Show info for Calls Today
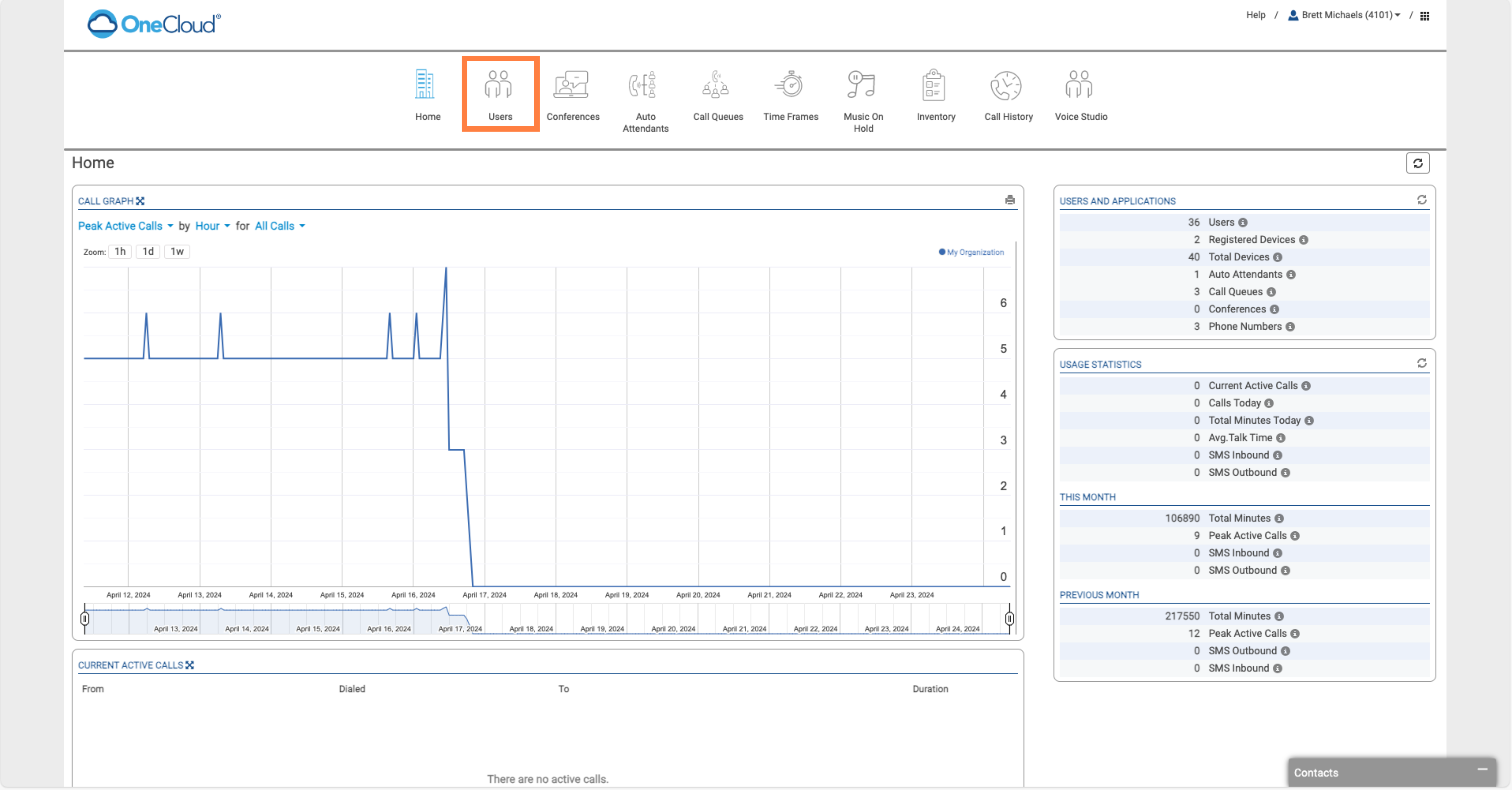Viewport: 1512px width, 790px height. tap(1269, 403)
